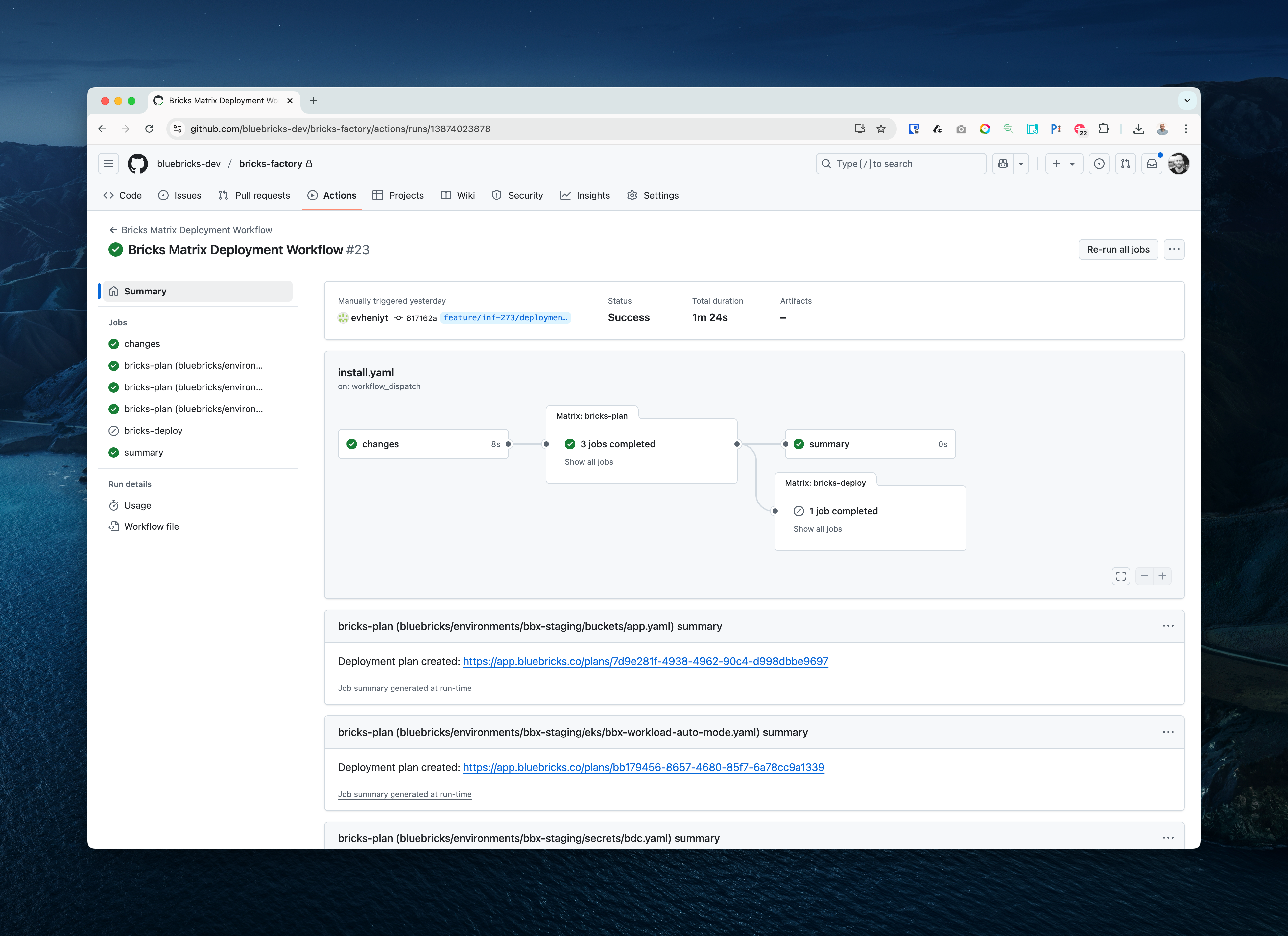Image resolution: width=1288 pixels, height=936 pixels.
Task: Open the app.yaml deployment plan link
Action: pyautogui.click(x=645, y=661)
